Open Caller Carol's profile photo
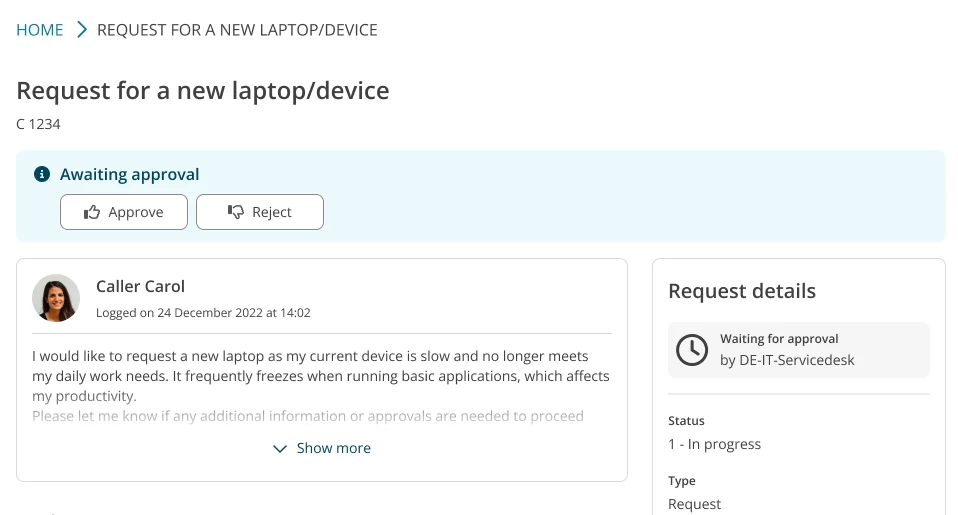The width and height of the screenshot is (958, 515). (x=56, y=298)
